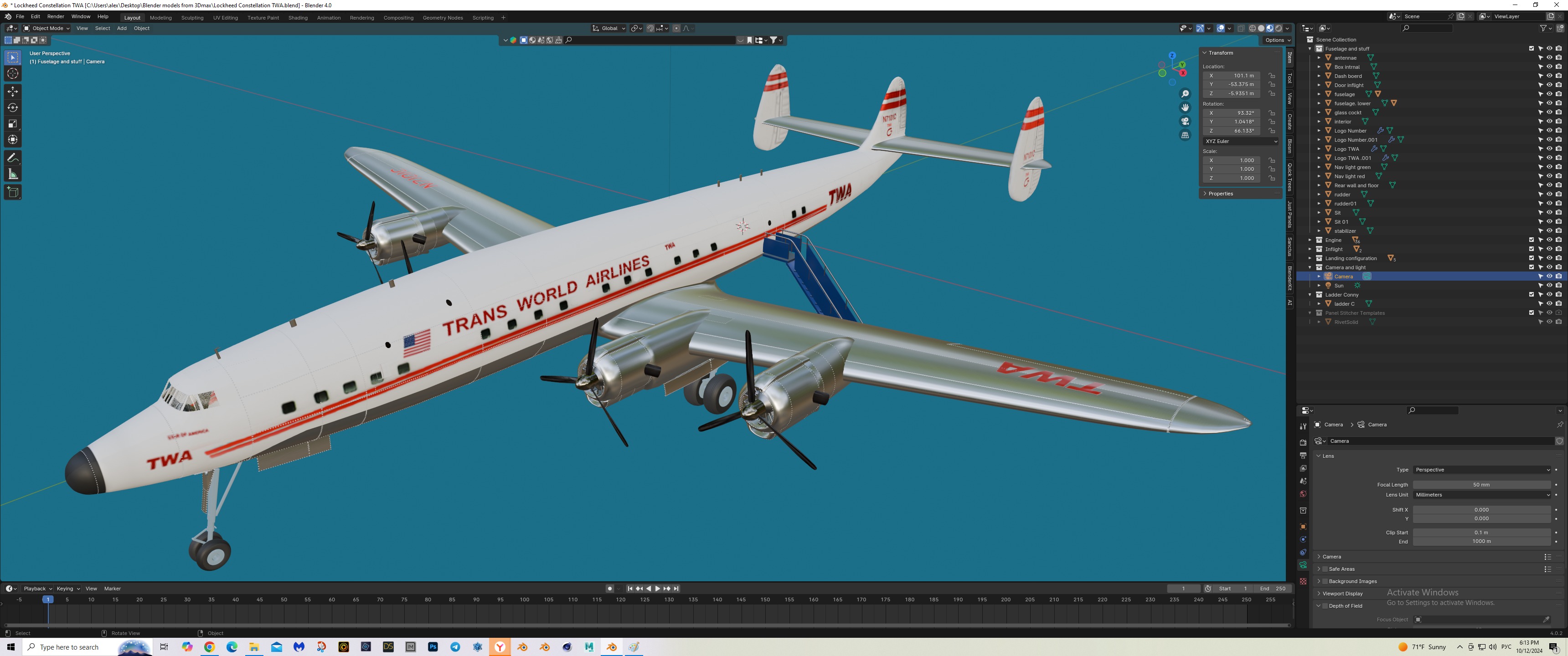Click the outliner search field
The height and width of the screenshot is (656, 1568).
tap(1426, 28)
